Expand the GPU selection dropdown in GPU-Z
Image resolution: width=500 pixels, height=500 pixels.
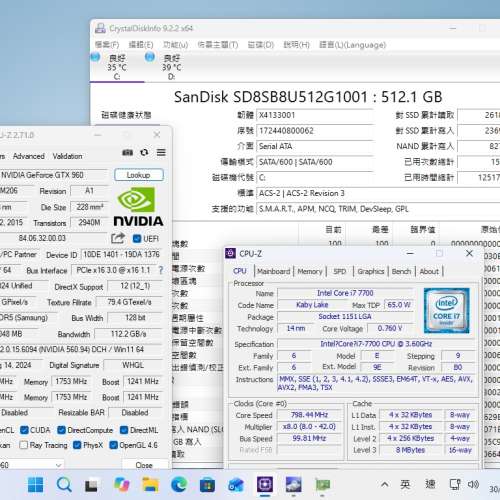58,465
